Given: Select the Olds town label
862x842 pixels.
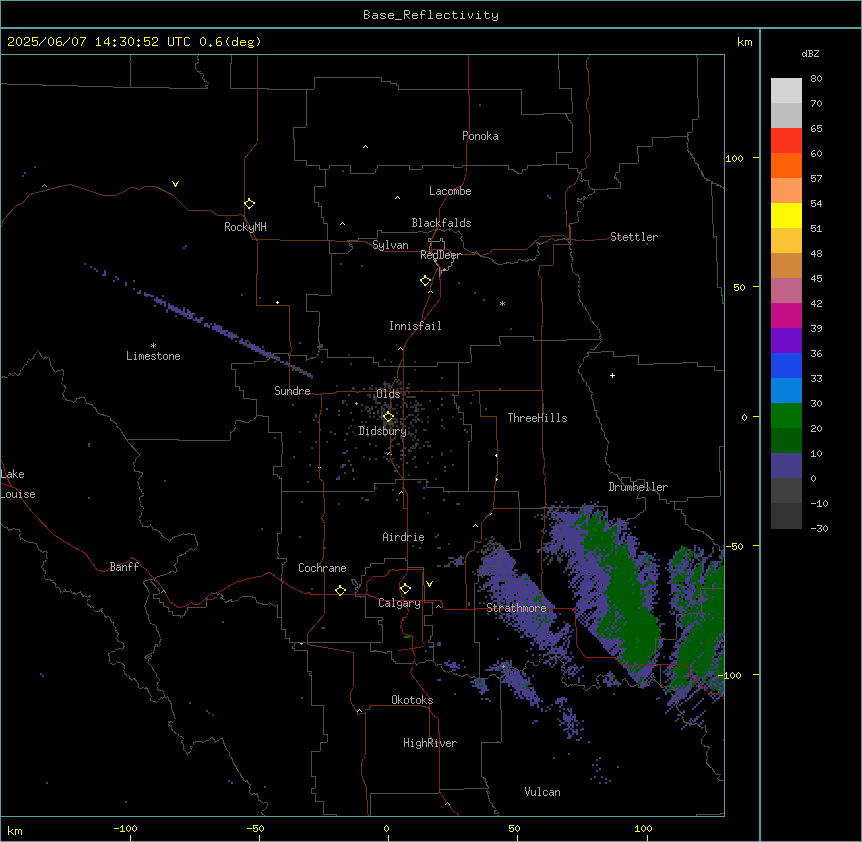Looking at the screenshot, I should pyautogui.click(x=388, y=394).
